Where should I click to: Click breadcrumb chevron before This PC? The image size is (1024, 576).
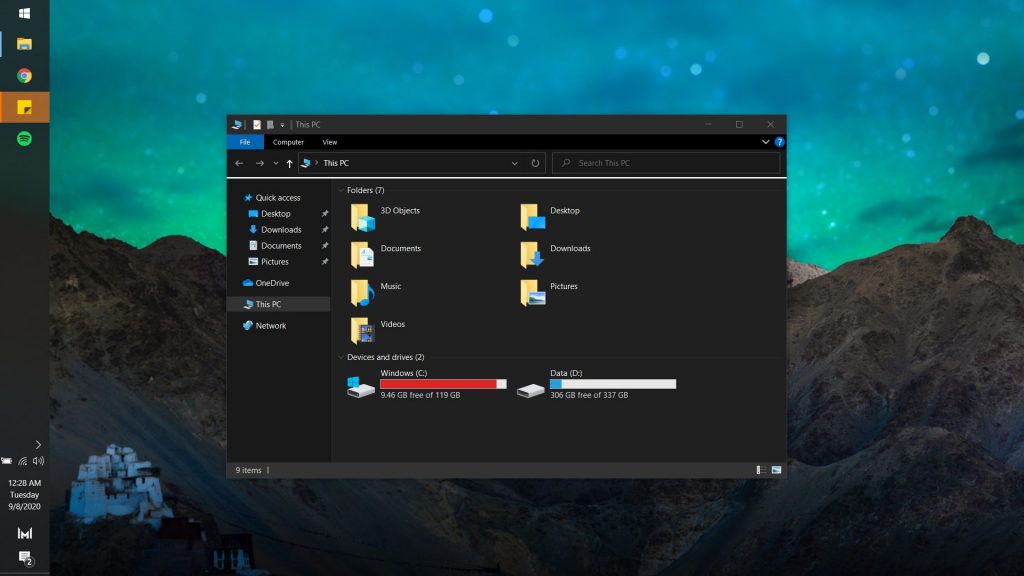click(x=317, y=163)
